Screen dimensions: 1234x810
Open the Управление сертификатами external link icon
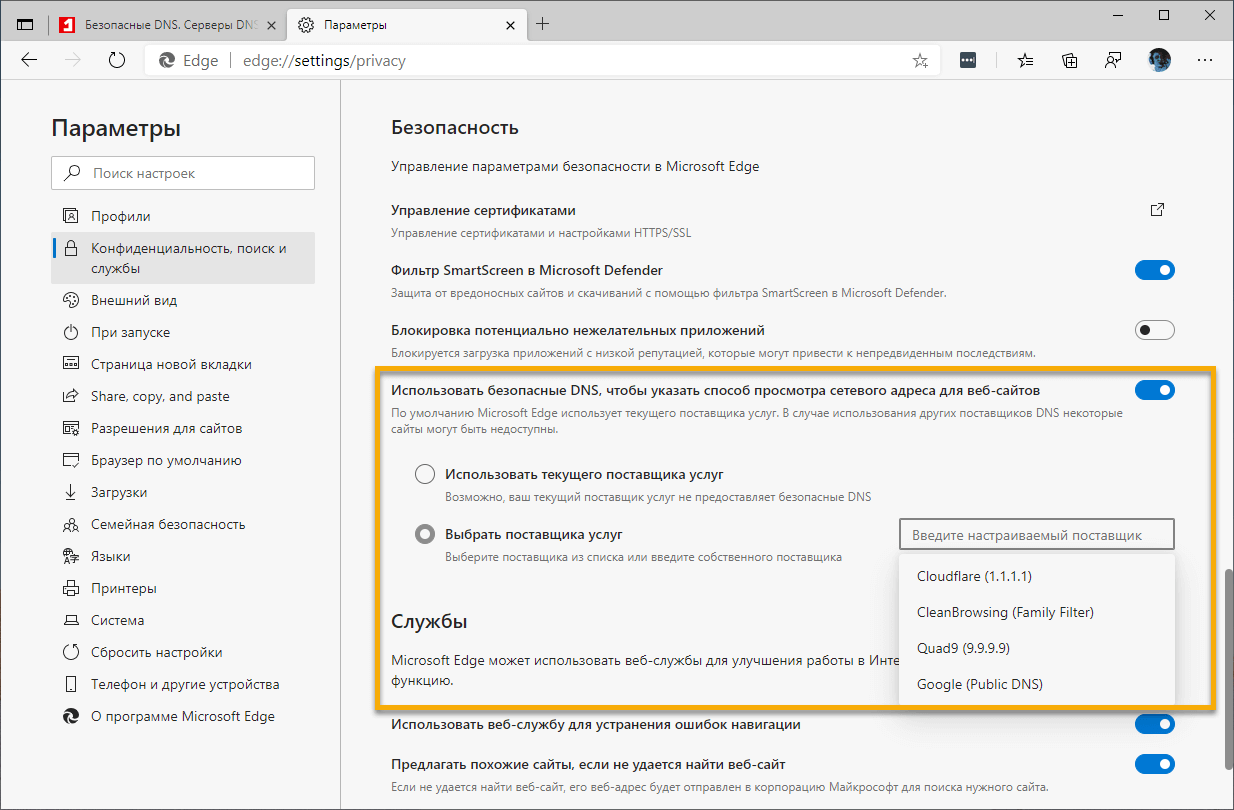(x=1157, y=210)
